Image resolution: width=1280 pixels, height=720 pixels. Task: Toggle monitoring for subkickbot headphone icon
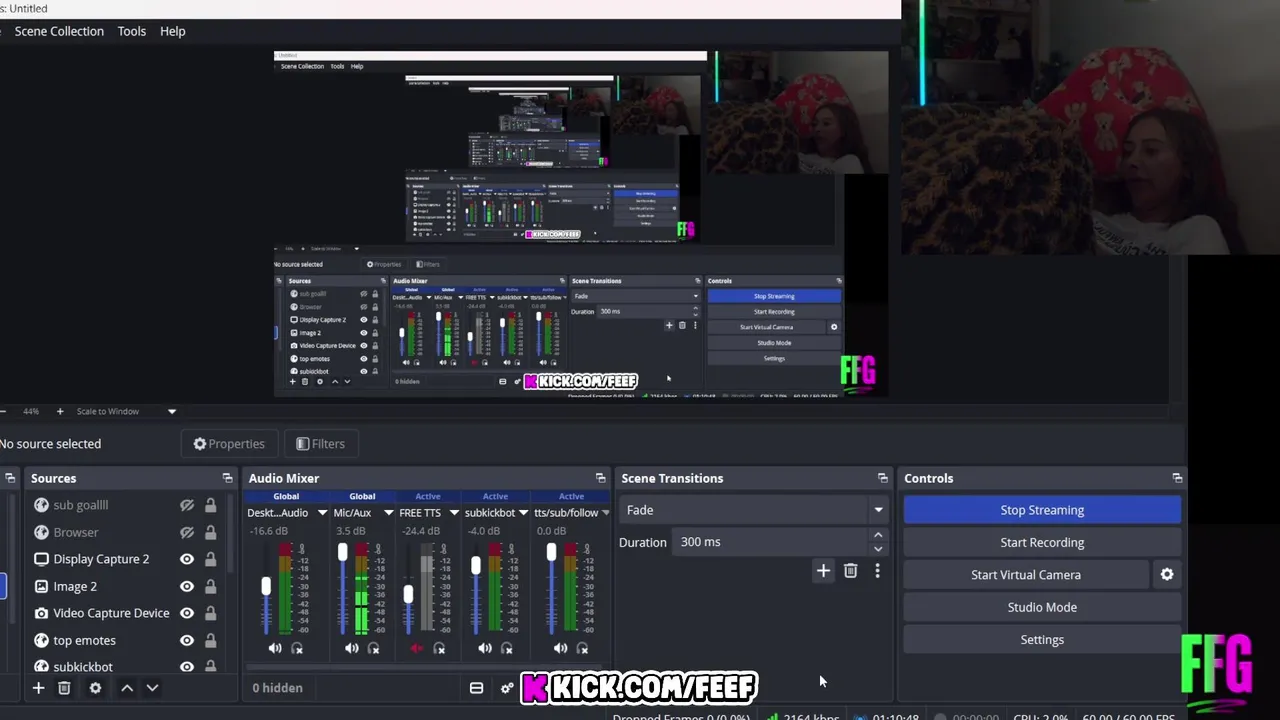point(506,649)
